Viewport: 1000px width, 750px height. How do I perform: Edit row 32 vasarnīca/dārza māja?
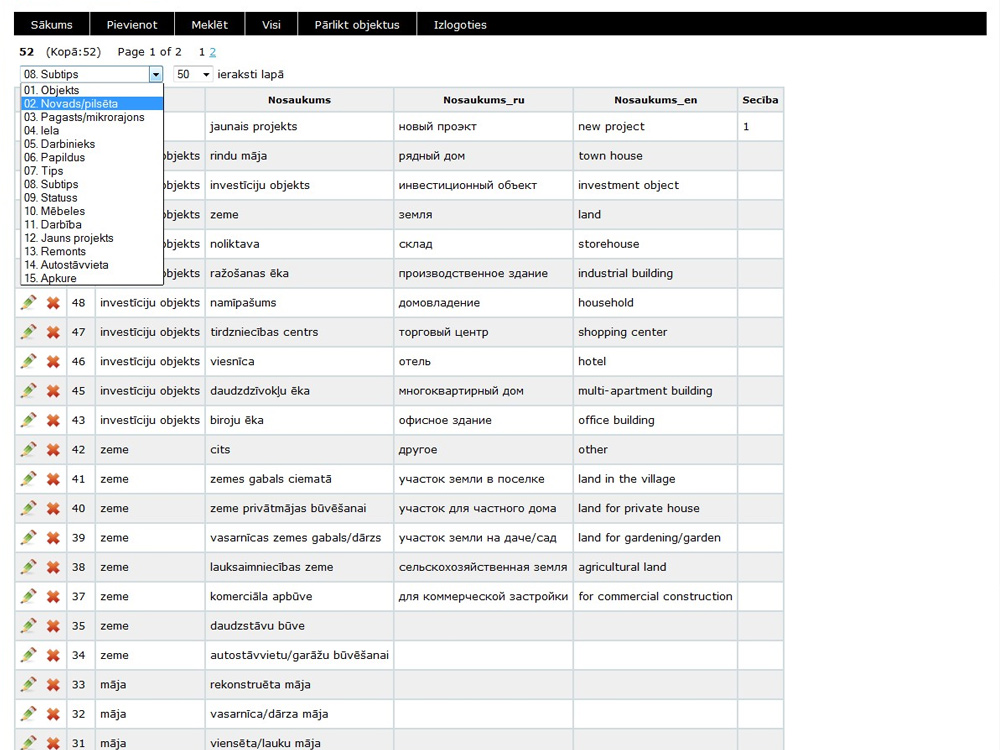[29, 713]
